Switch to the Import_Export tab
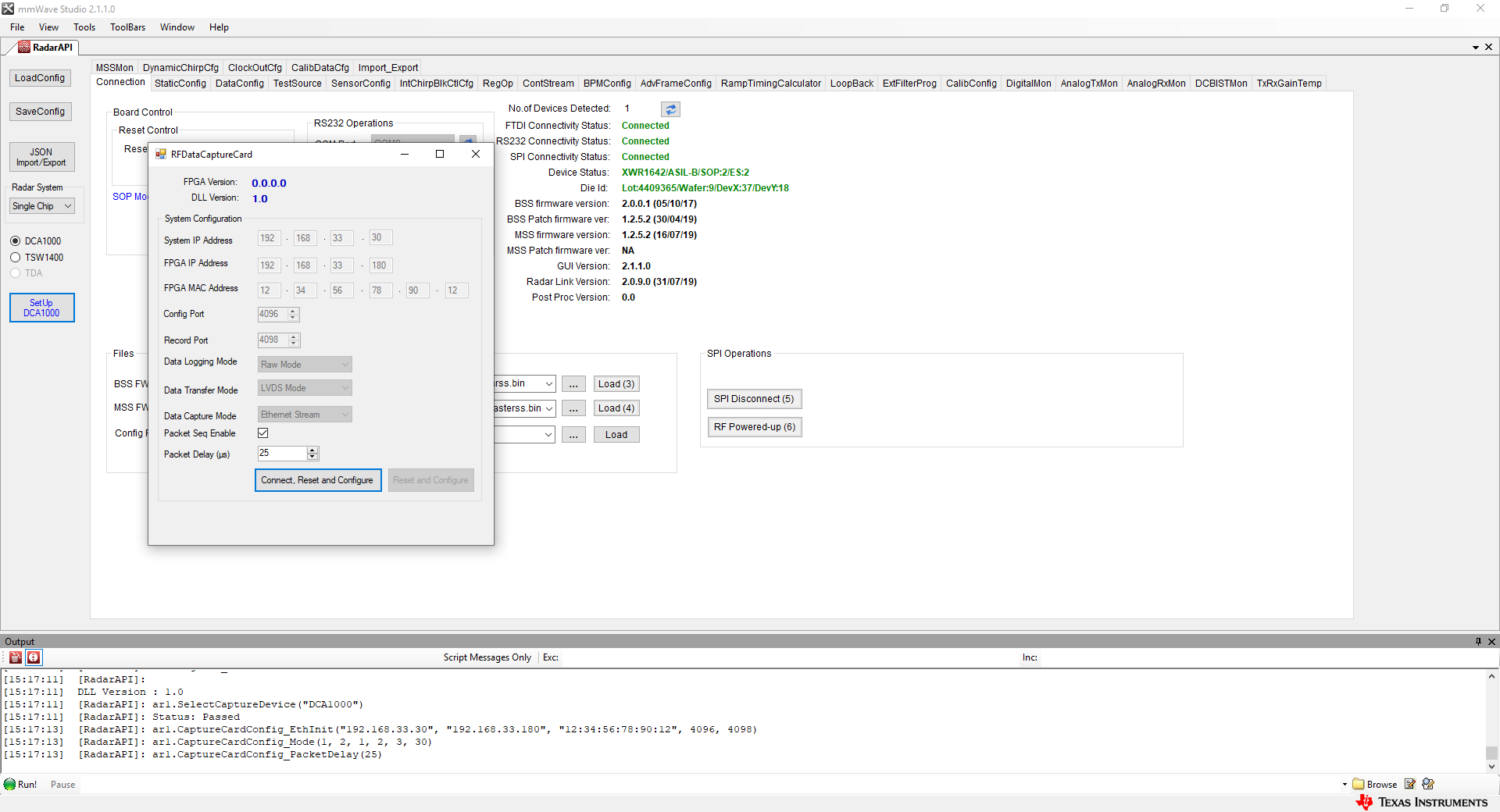 [x=388, y=68]
